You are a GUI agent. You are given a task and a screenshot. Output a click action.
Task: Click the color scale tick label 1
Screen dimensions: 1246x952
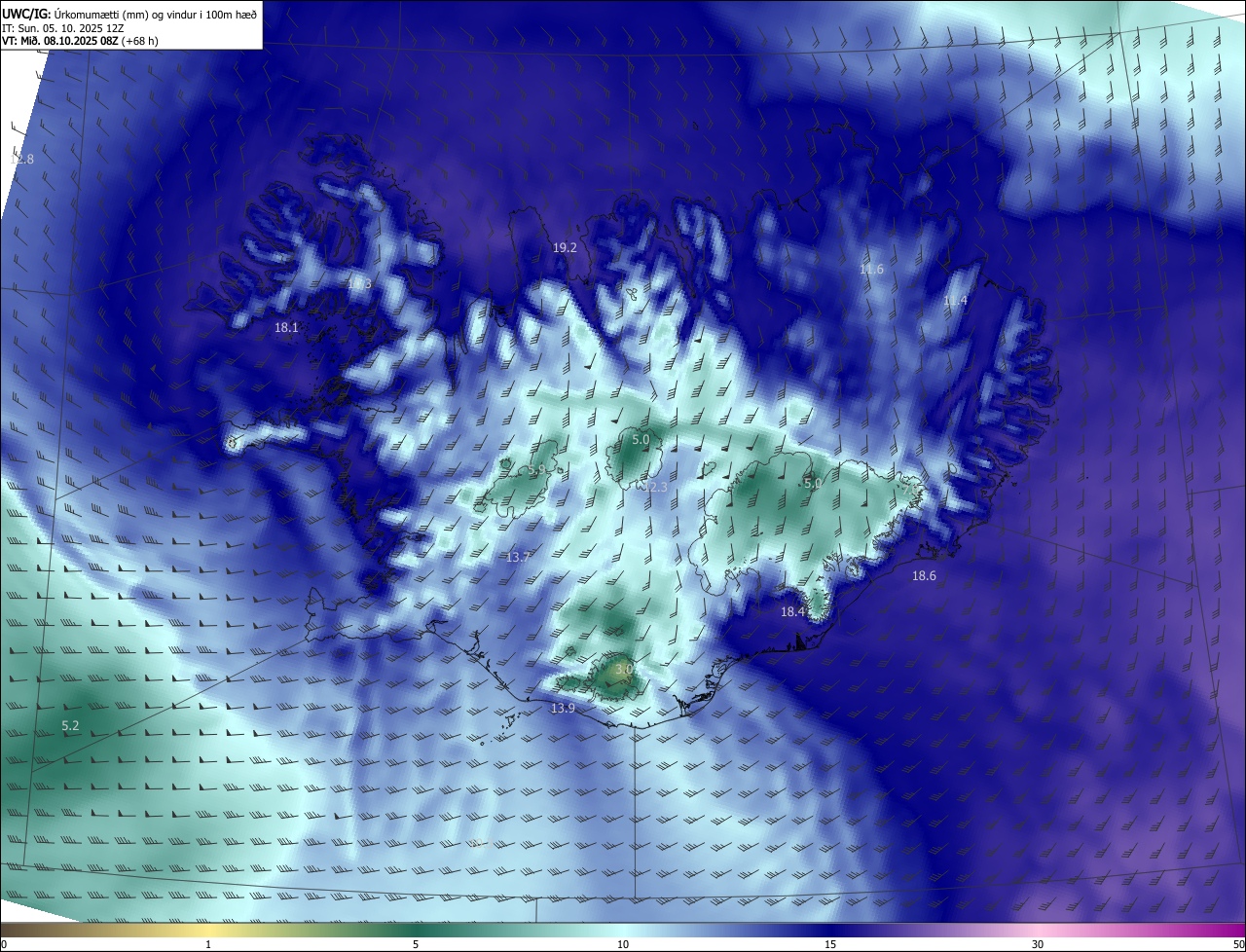click(208, 944)
